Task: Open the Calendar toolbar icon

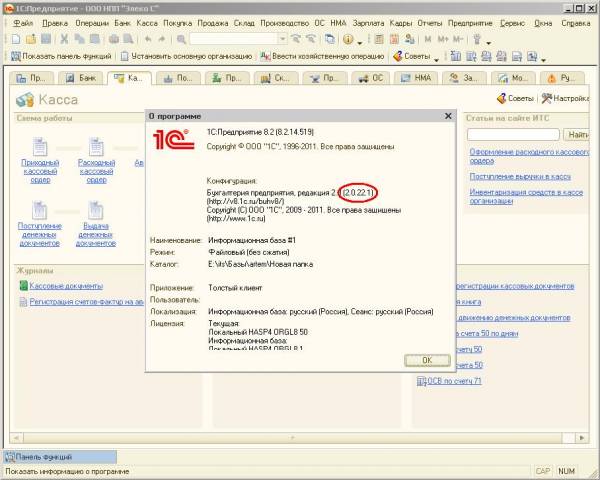Action: point(395,39)
